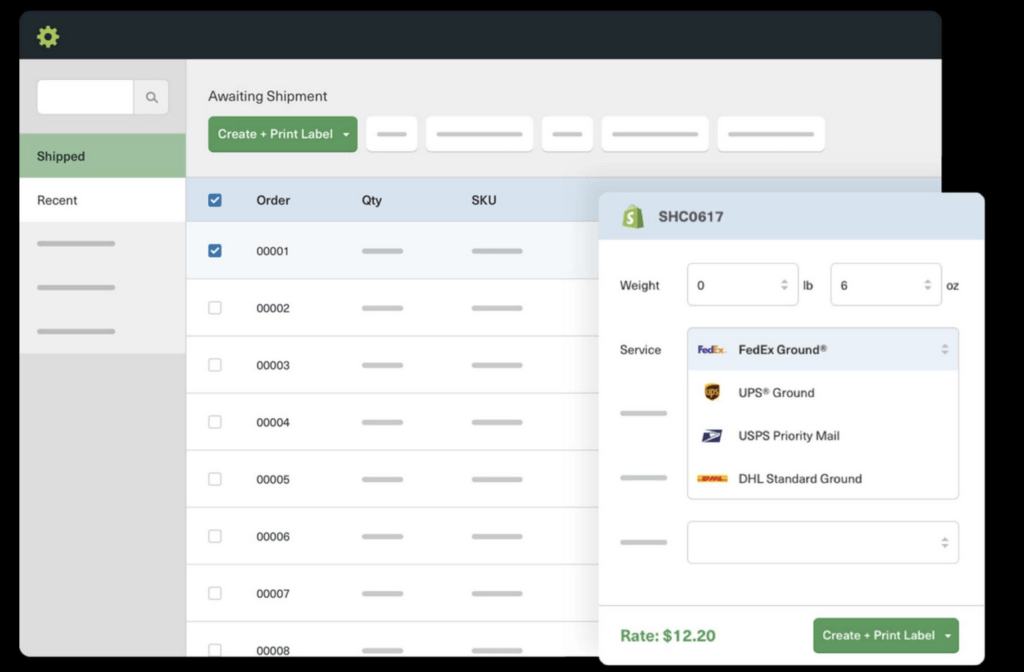Switch to the Recent sidebar section

(57, 200)
